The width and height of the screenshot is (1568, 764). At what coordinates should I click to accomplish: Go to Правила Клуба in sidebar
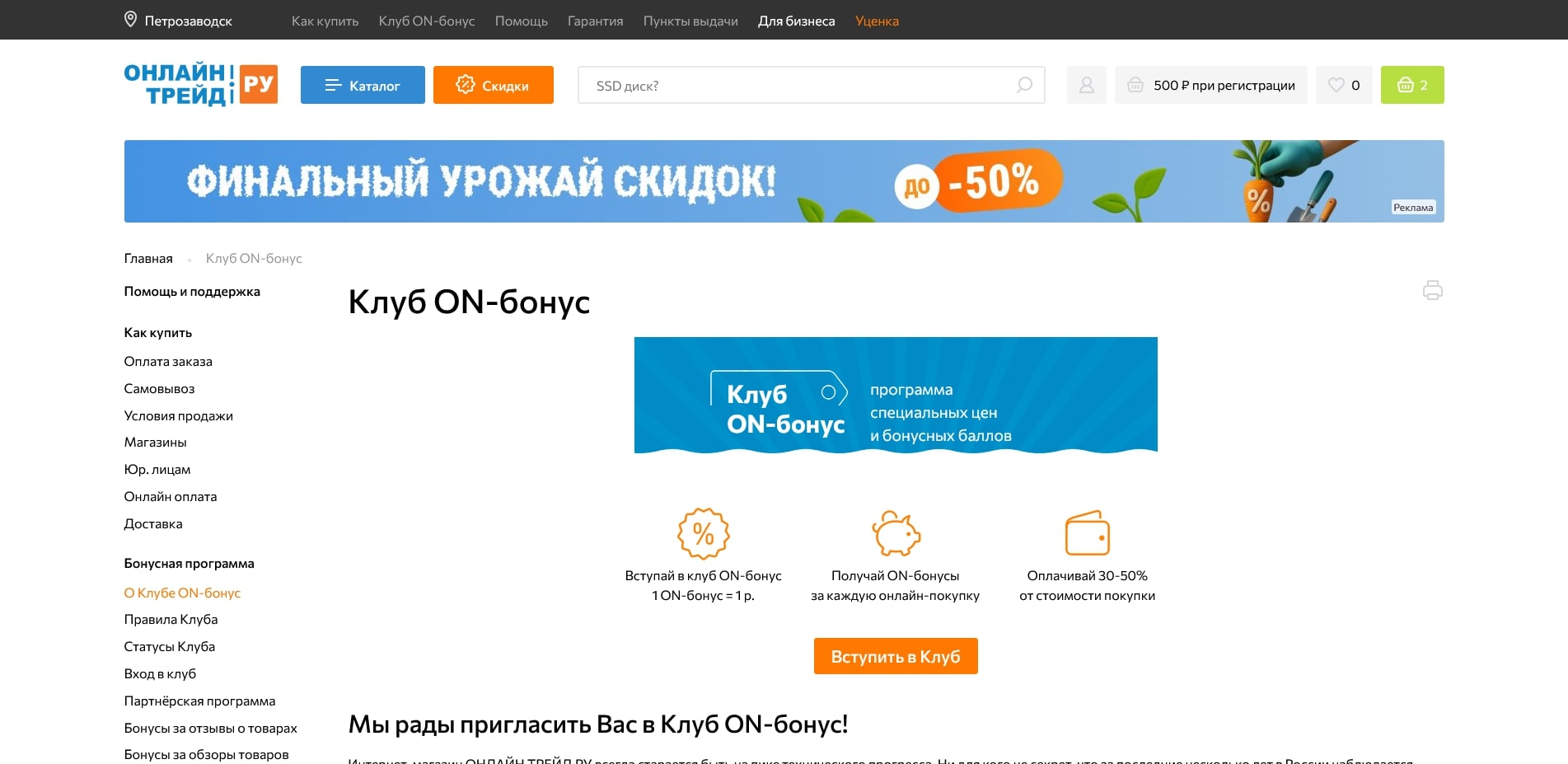coord(171,619)
